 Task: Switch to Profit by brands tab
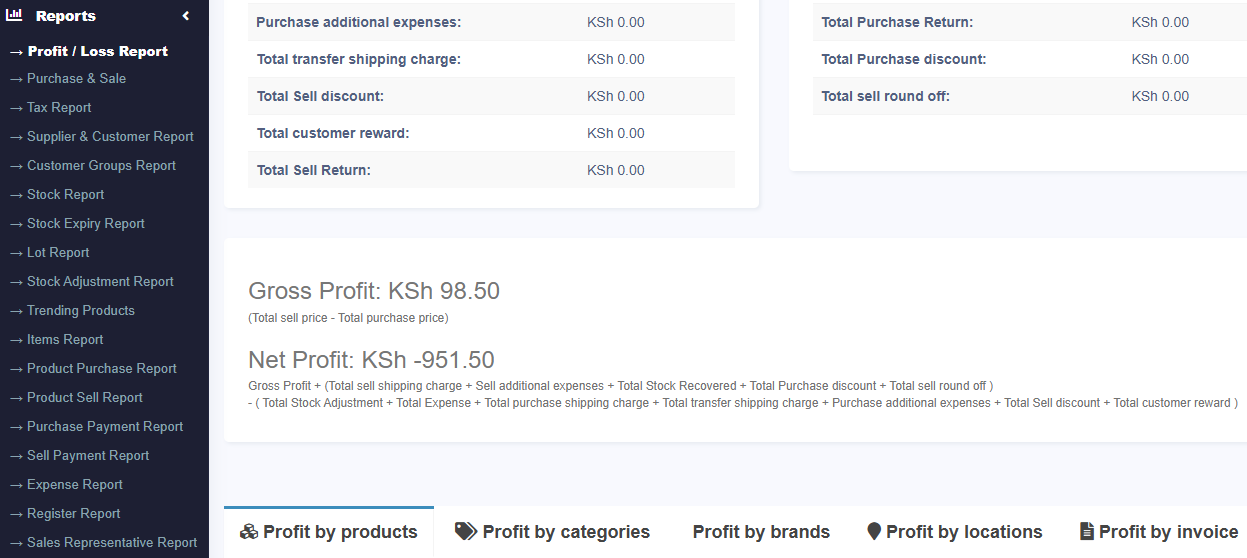coord(761,532)
